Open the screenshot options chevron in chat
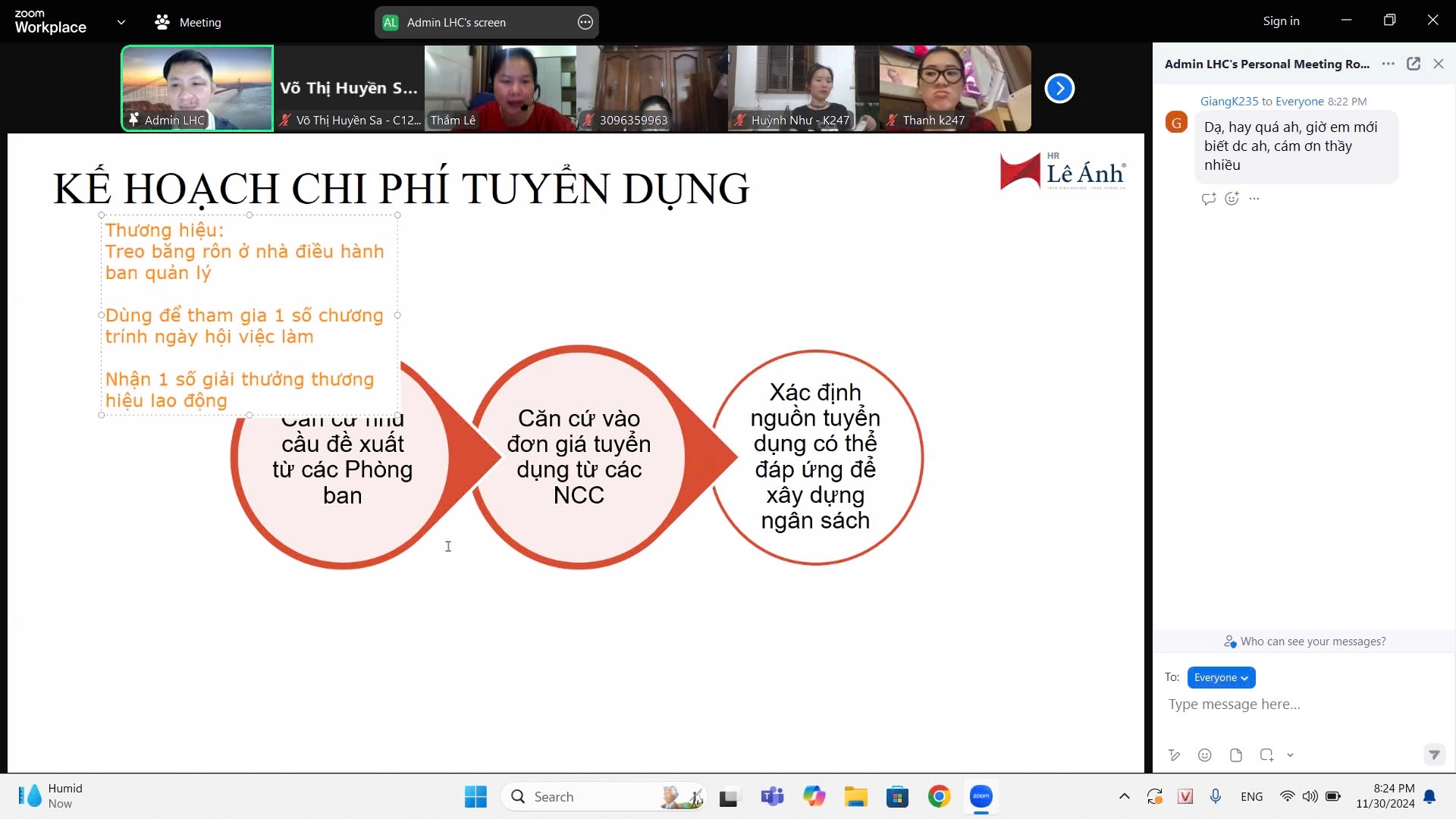 1291,755
